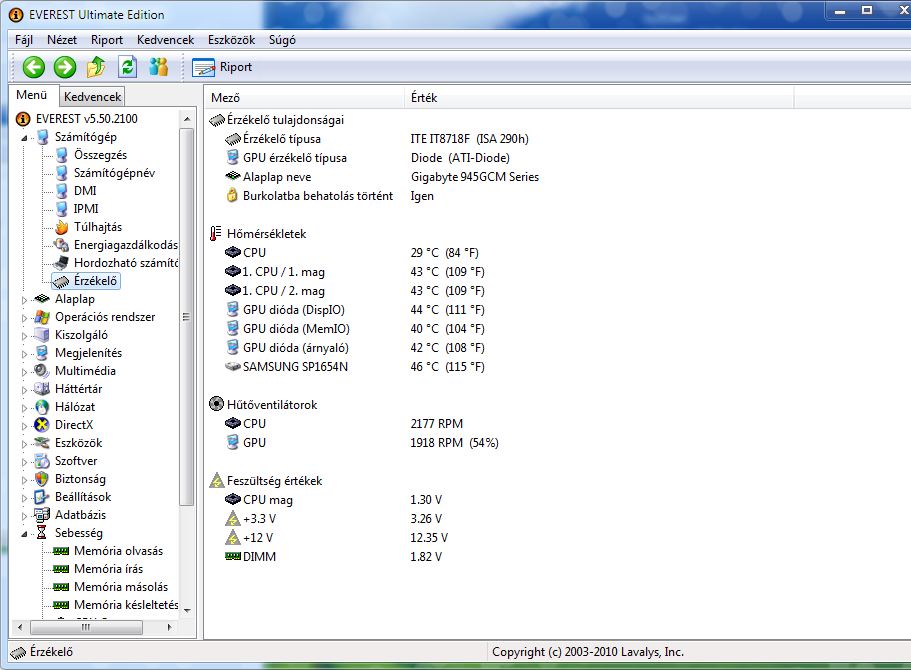This screenshot has width=911, height=670.
Task: Click the Sebesség hourglass icon
Action: point(42,533)
